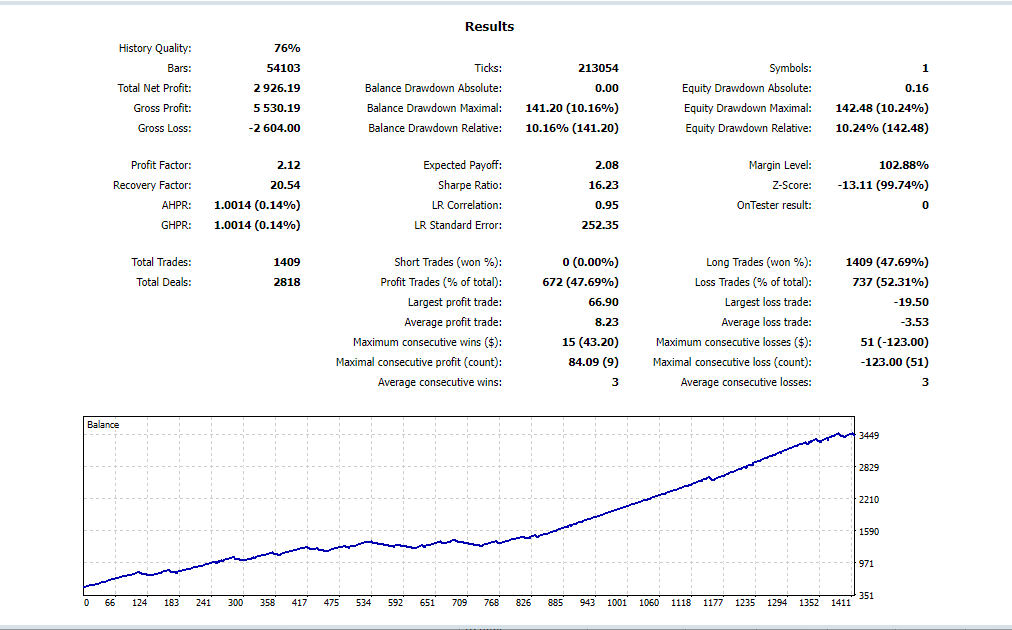Viewport: 1012px width, 630px height.
Task: Click Z-Score value -13.11 (99.74%)
Action: point(883,185)
